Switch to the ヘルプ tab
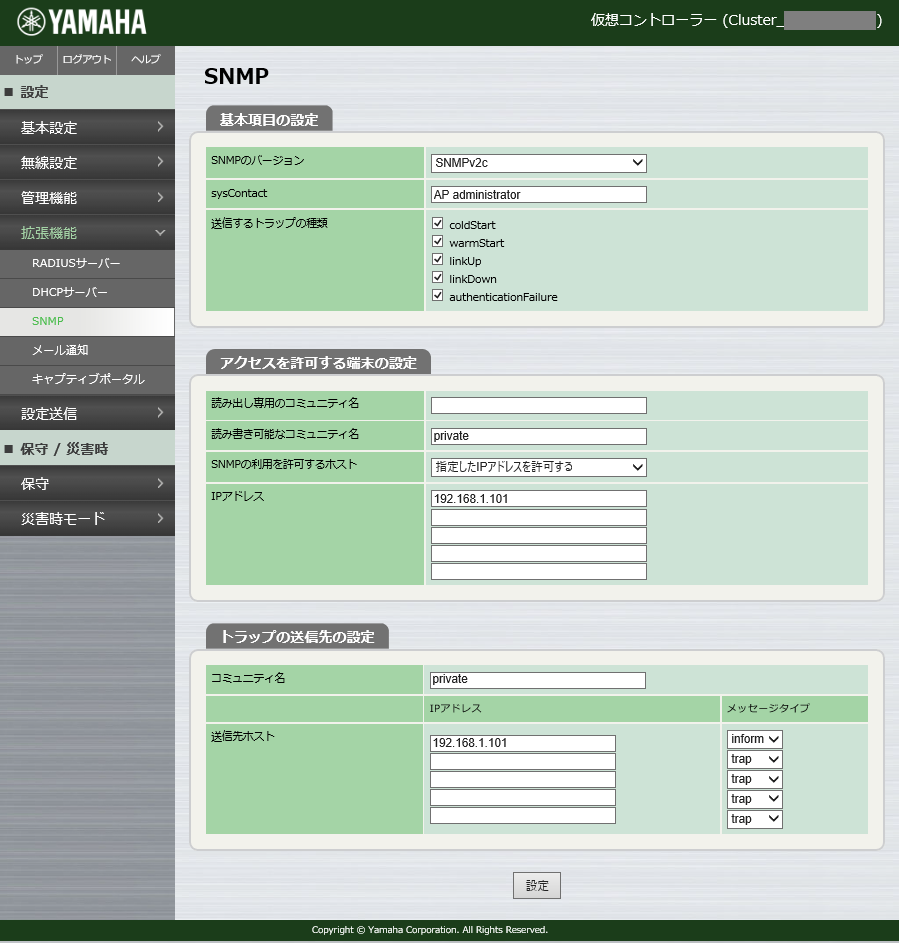The image size is (899, 943). (x=145, y=60)
